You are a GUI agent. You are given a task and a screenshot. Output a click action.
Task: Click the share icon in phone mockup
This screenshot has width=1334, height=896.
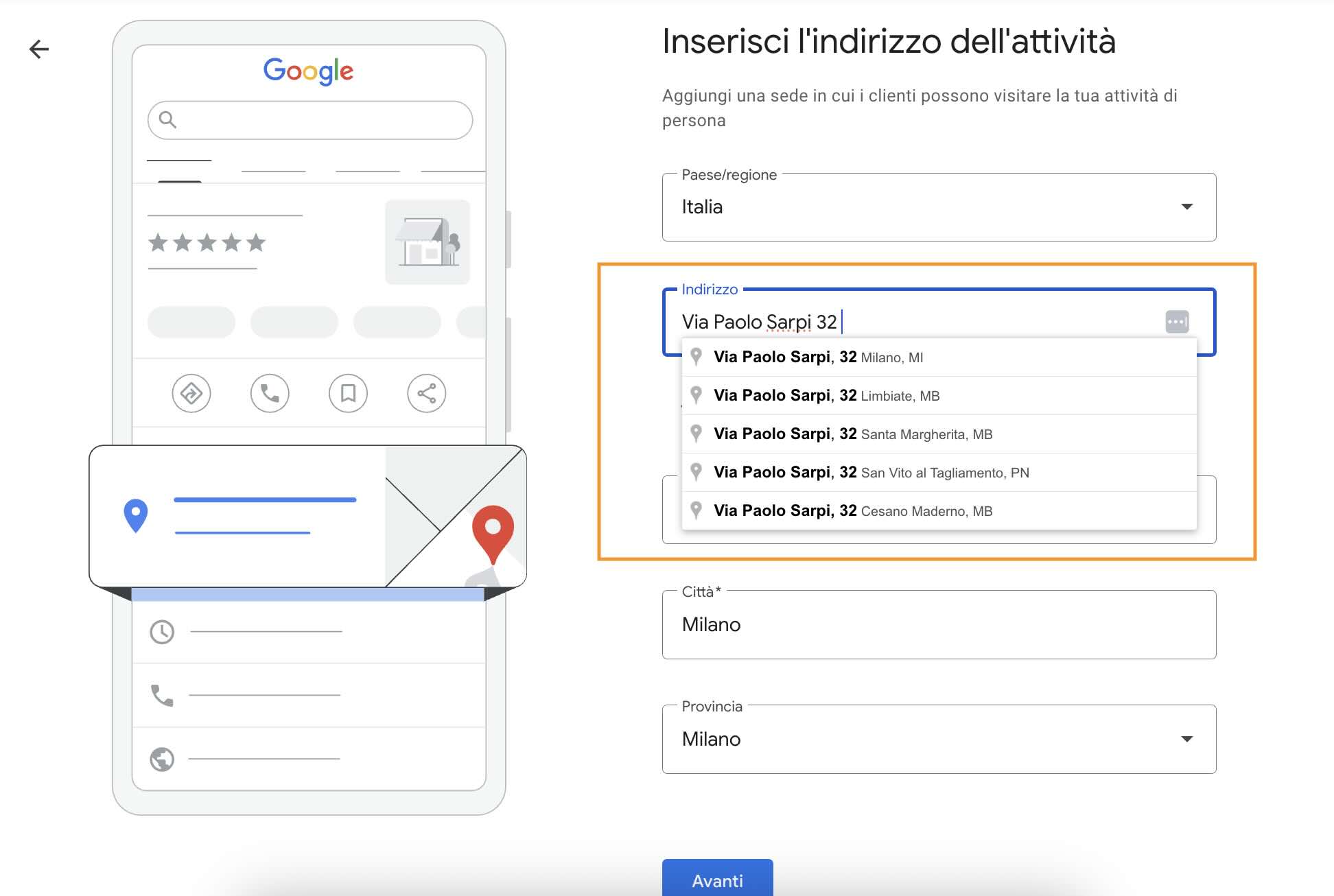pyautogui.click(x=426, y=394)
